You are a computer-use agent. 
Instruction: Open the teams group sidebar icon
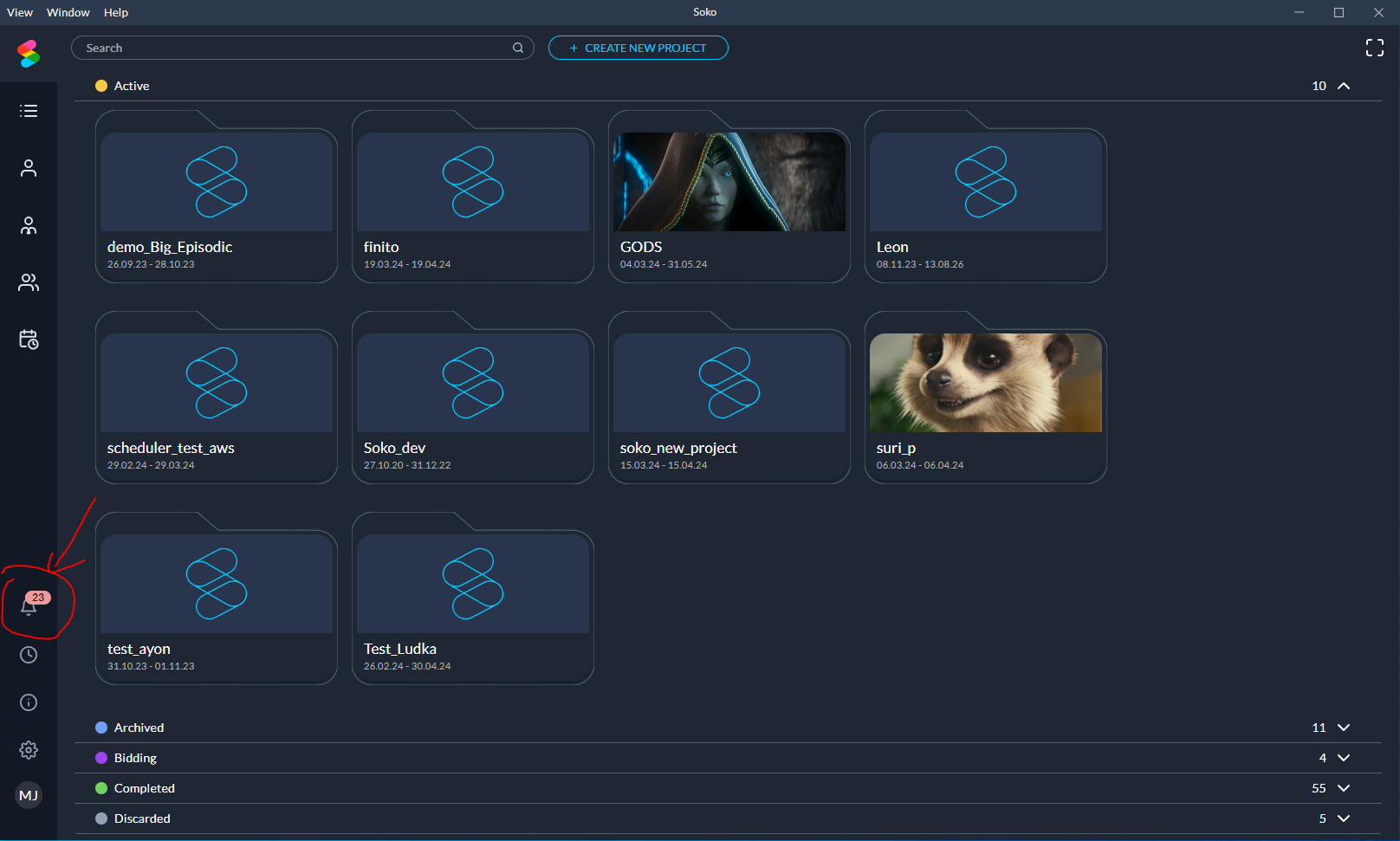pos(29,282)
